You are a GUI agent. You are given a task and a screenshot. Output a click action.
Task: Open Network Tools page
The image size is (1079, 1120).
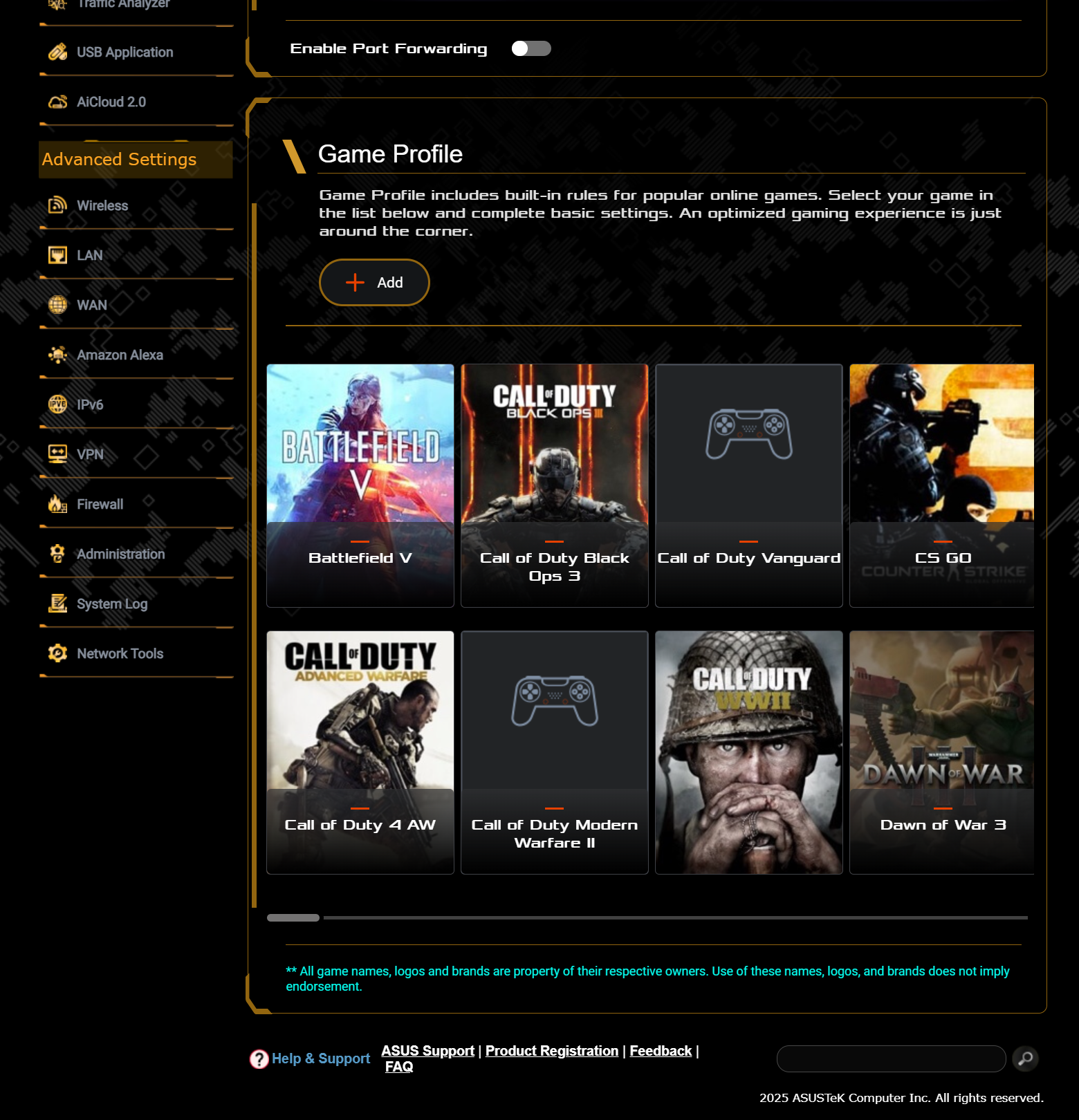coord(136,653)
